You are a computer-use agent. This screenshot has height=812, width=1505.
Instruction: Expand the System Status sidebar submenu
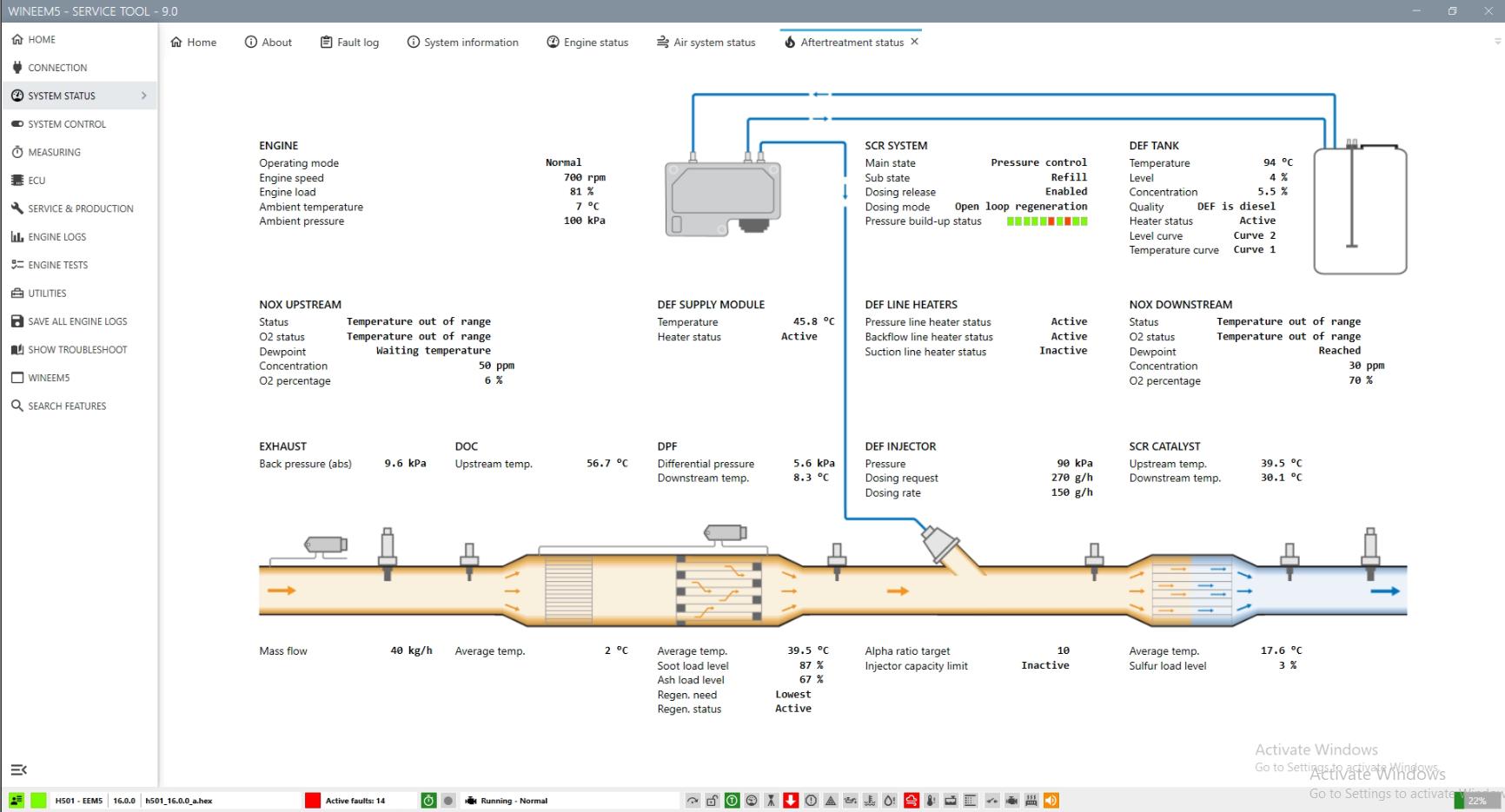143,96
